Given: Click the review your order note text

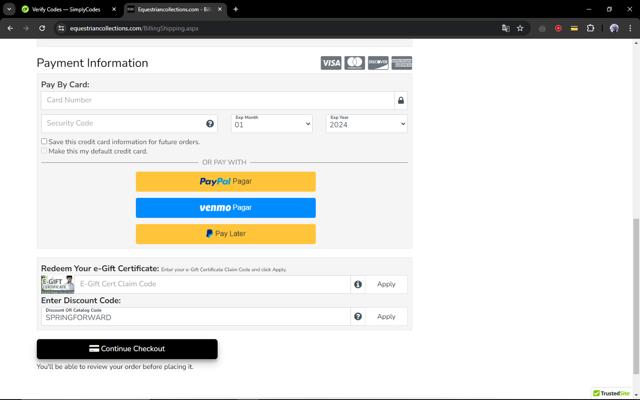Looking at the screenshot, I should click(x=115, y=367).
